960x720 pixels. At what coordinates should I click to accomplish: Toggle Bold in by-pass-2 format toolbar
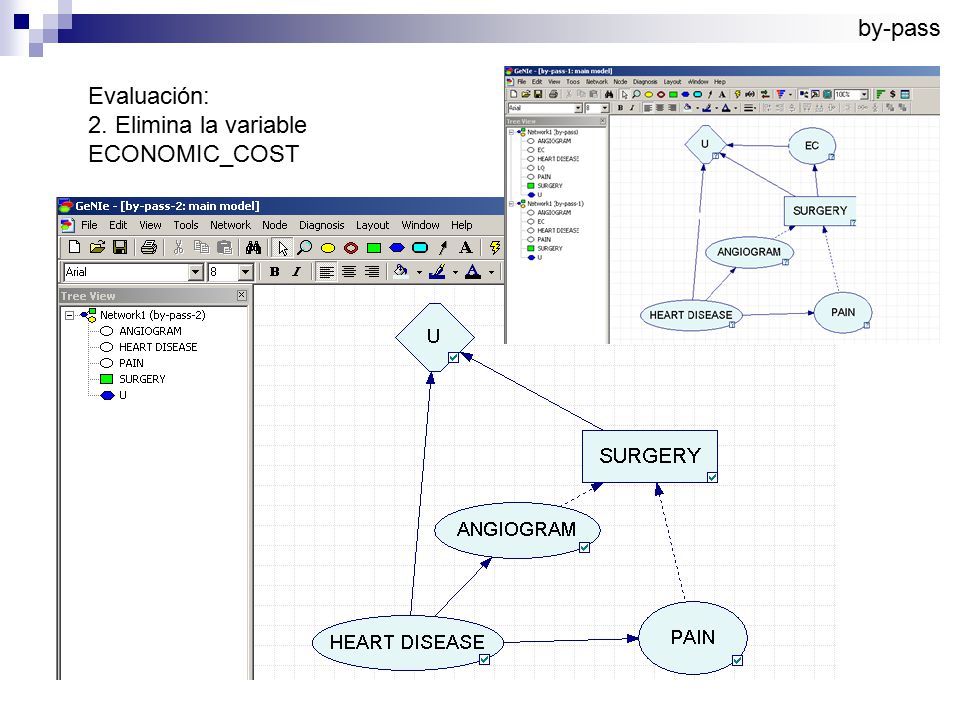click(x=275, y=272)
